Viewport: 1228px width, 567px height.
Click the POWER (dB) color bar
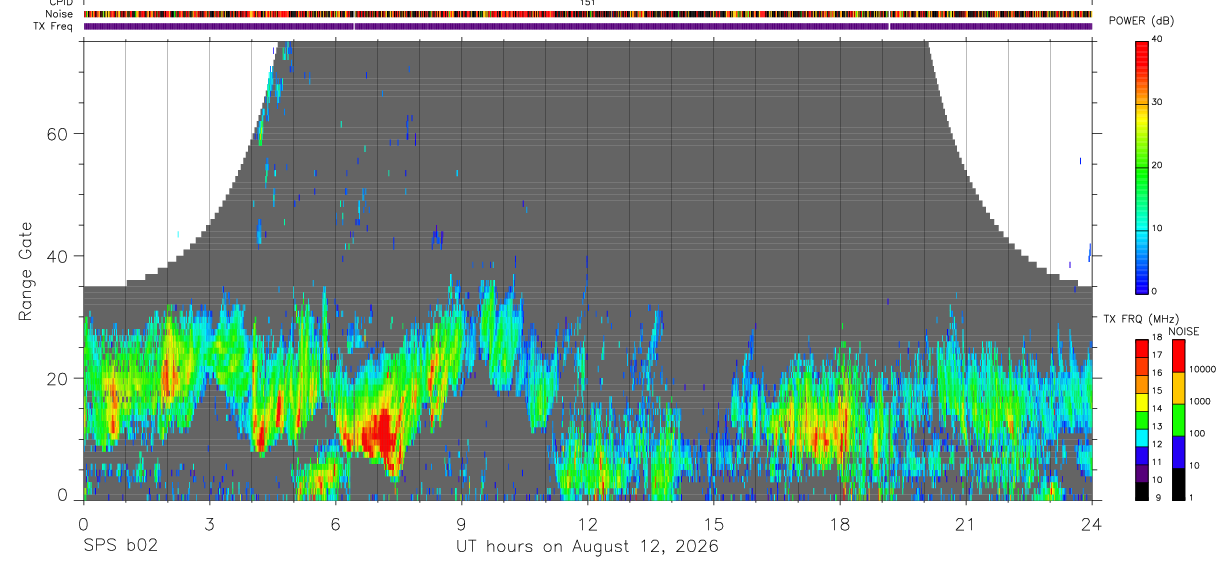[x=1142, y=166]
